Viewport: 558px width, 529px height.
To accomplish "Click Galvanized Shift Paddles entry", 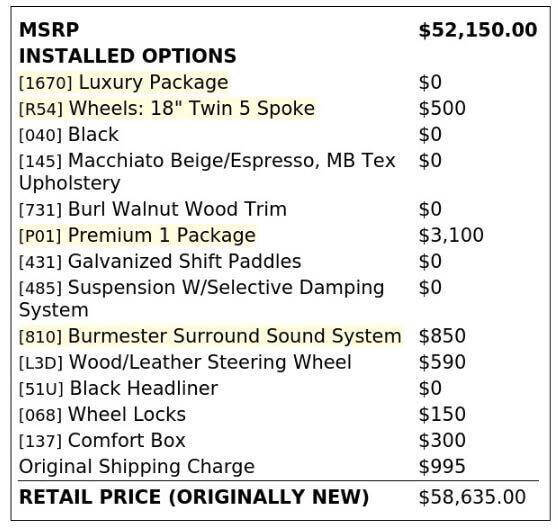I will [x=160, y=261].
